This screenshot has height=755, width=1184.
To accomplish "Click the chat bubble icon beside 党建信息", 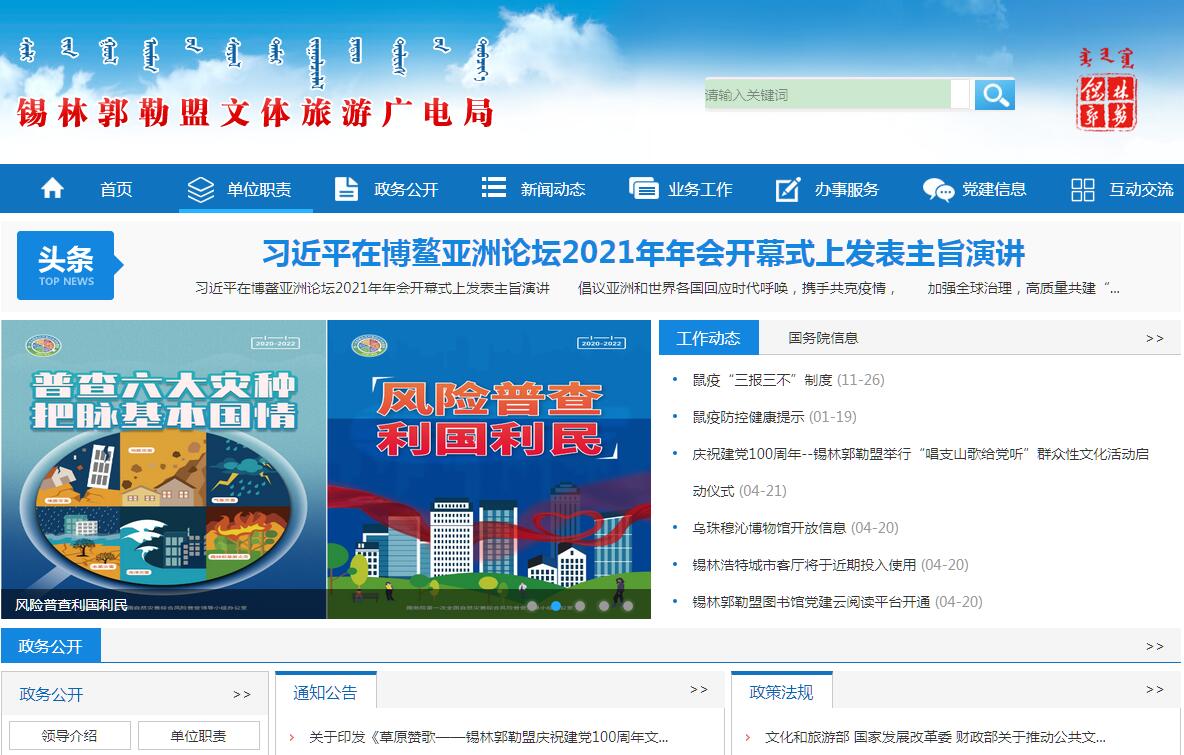I will tap(937, 189).
